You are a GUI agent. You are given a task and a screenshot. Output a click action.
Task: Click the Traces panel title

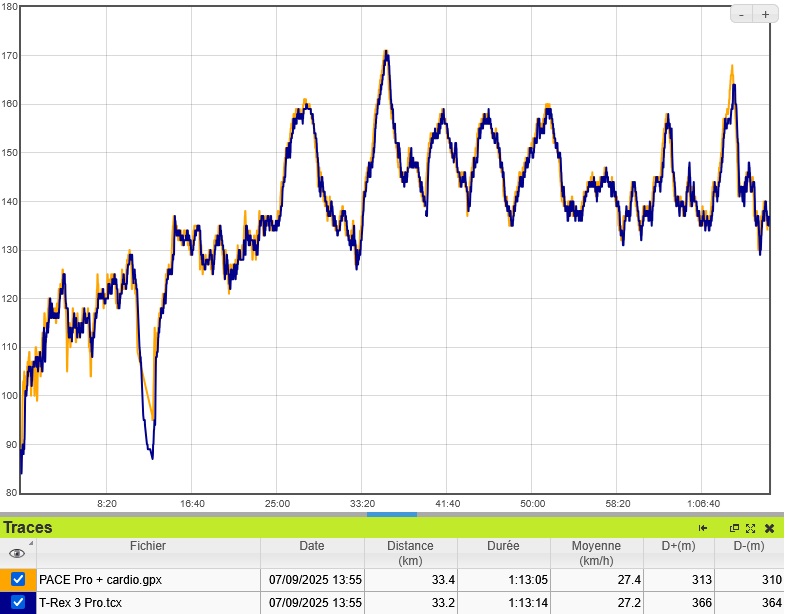pos(28,528)
